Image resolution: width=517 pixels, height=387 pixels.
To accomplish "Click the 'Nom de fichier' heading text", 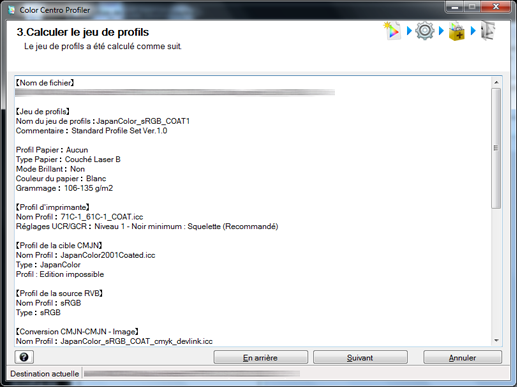I will tap(45, 83).
